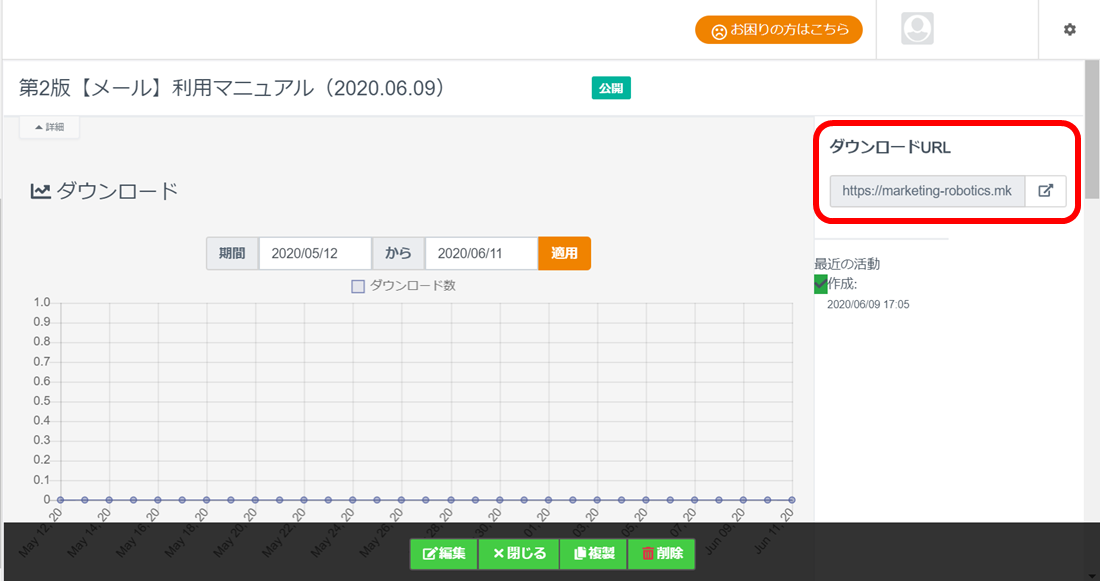Image resolution: width=1100 pixels, height=581 pixels.
Task: Click the start date field 2020/05/12
Action: (315, 253)
